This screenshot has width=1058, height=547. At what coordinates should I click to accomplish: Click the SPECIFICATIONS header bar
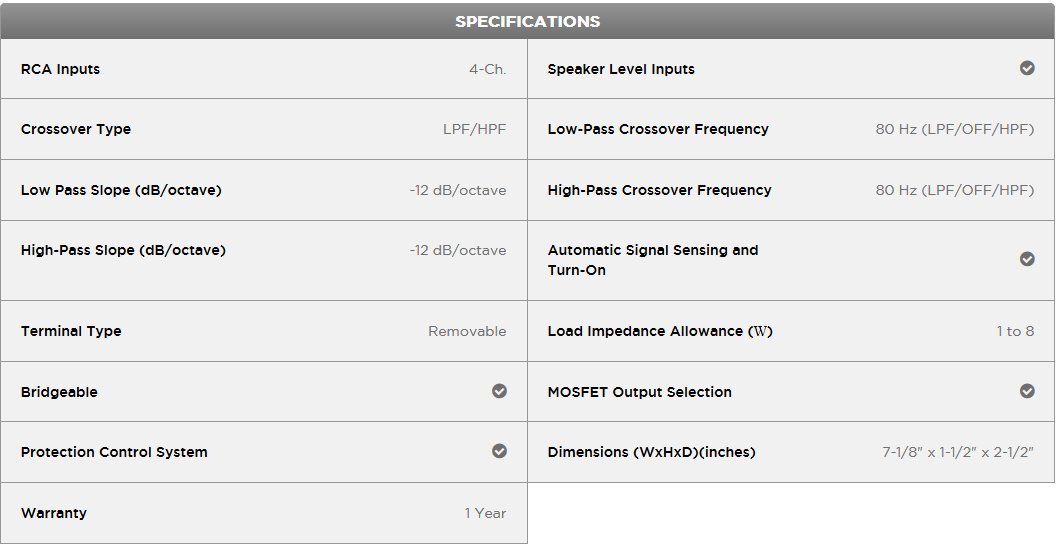tap(528, 21)
